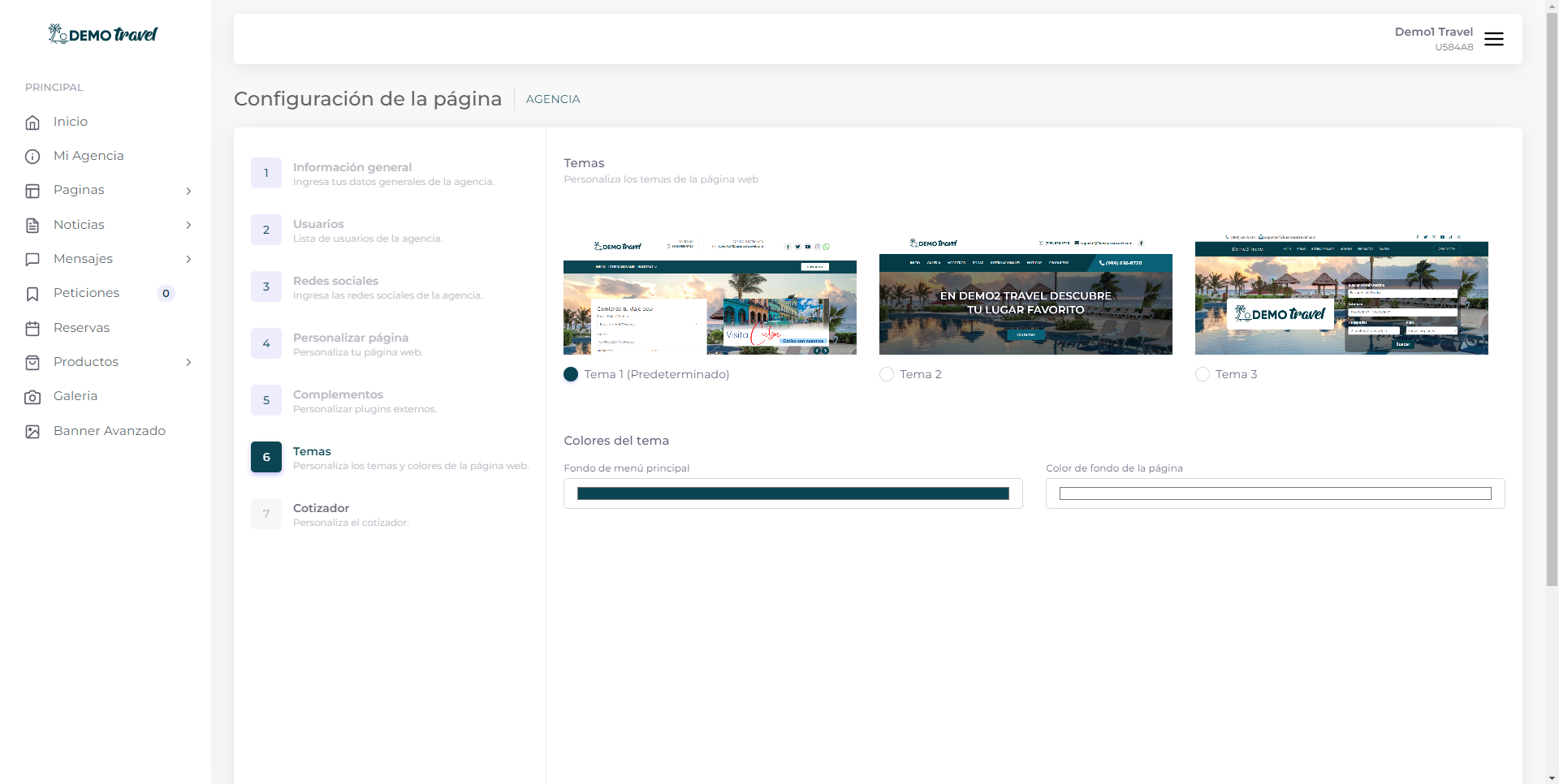
Task: Open Fondo de menú principal color picker
Action: [793, 493]
